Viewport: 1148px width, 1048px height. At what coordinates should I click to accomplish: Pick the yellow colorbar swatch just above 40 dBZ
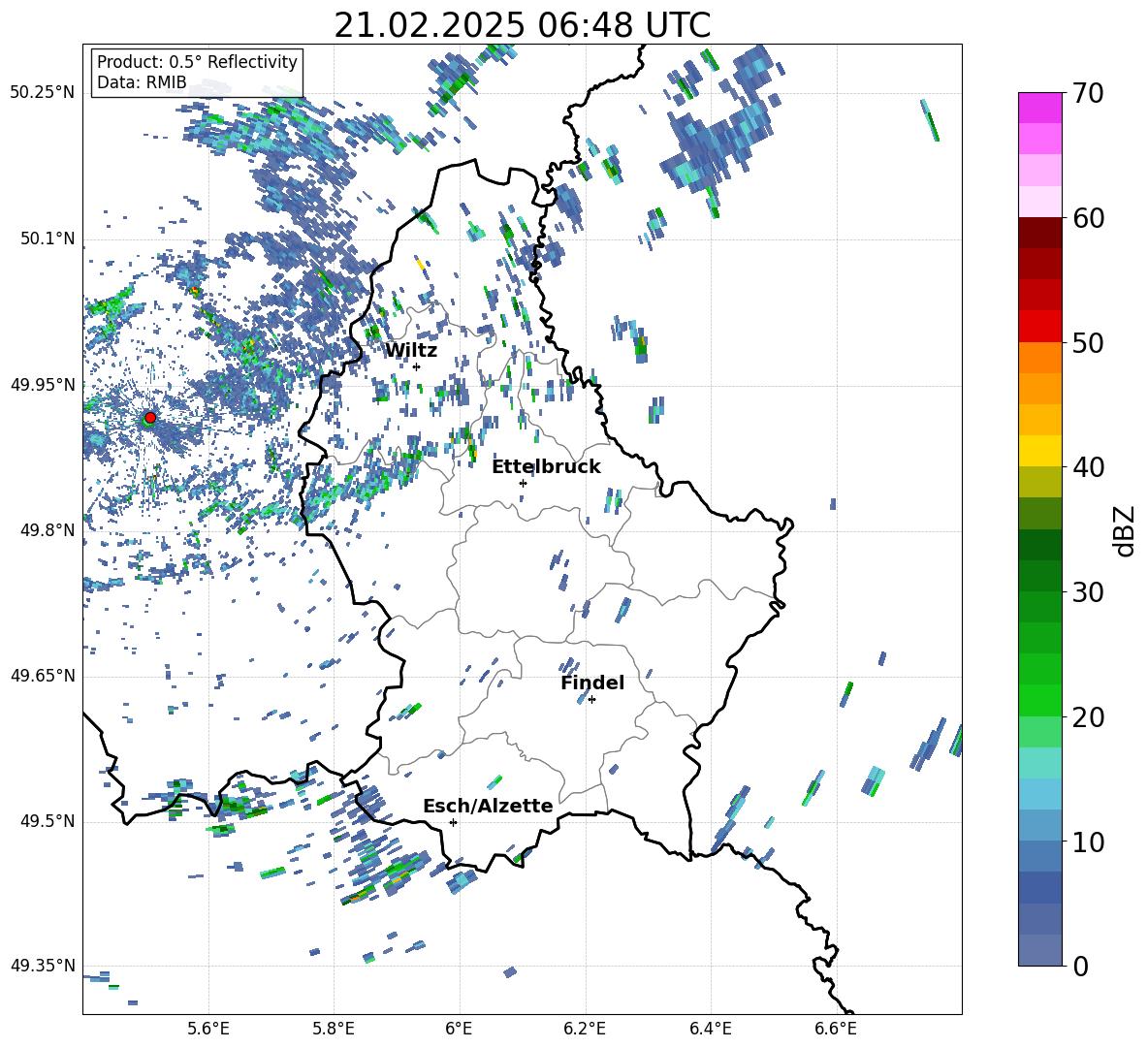click(1039, 451)
